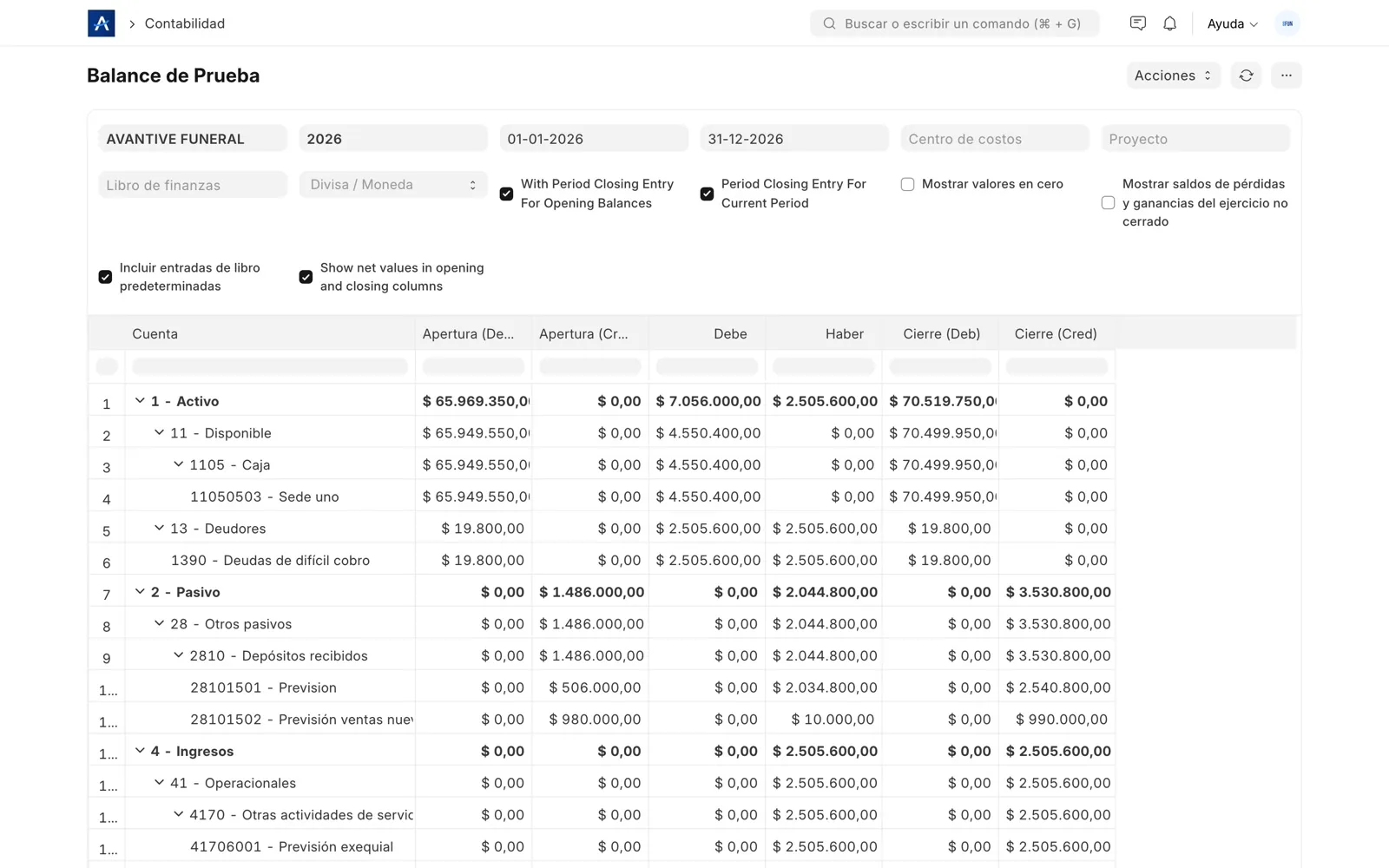Change the start date 01-01-2026

594,139
